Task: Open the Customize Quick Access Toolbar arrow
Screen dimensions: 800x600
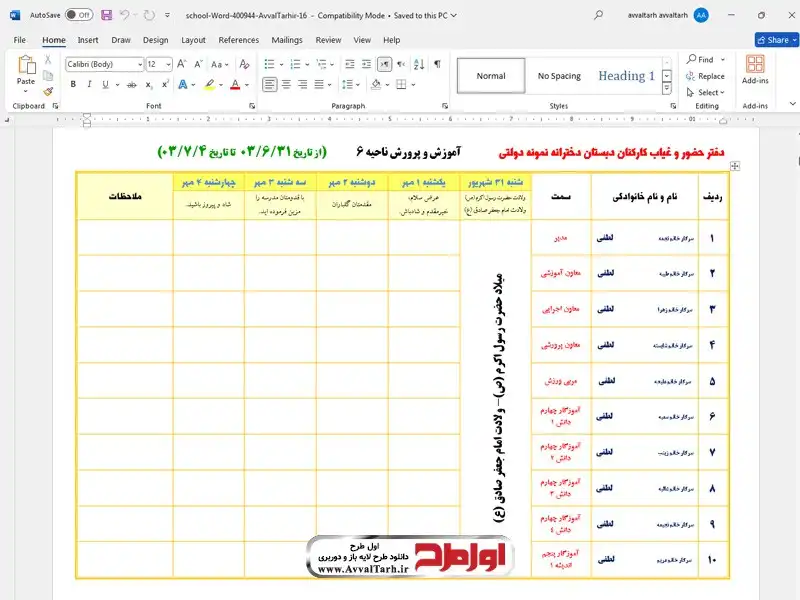Action: [167, 15]
